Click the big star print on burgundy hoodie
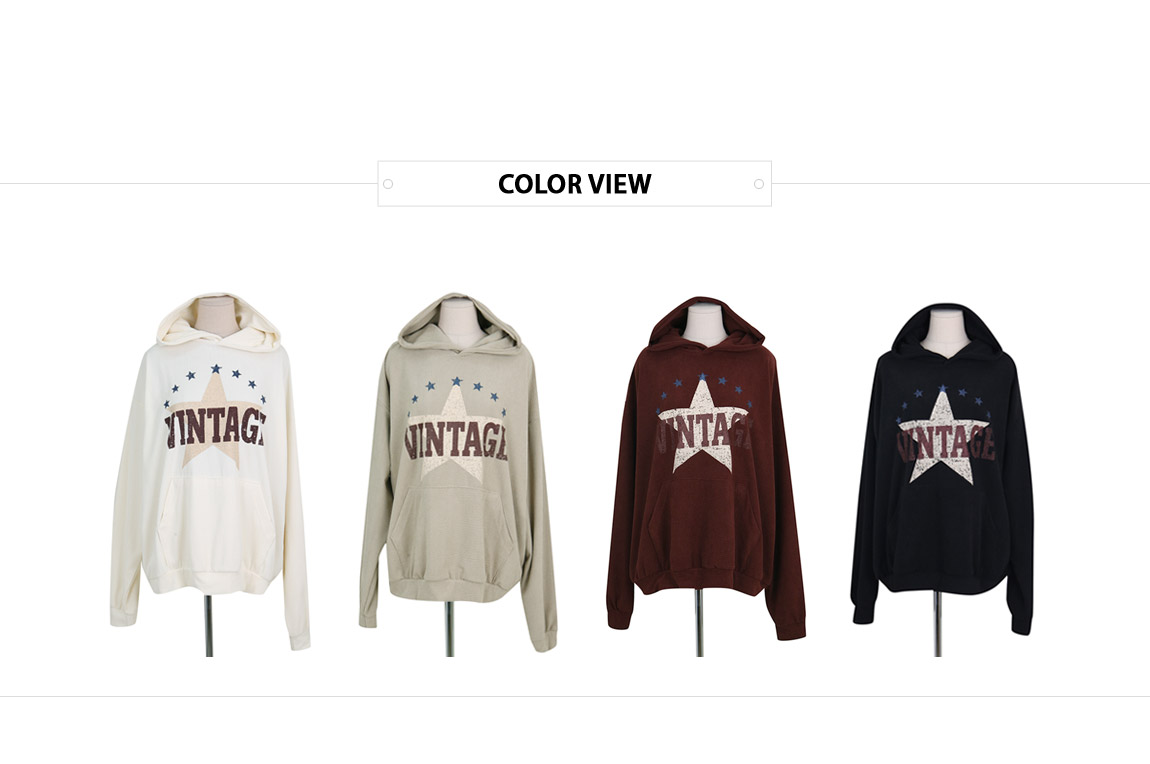Viewport: 1150px width, 764px height. [x=703, y=426]
